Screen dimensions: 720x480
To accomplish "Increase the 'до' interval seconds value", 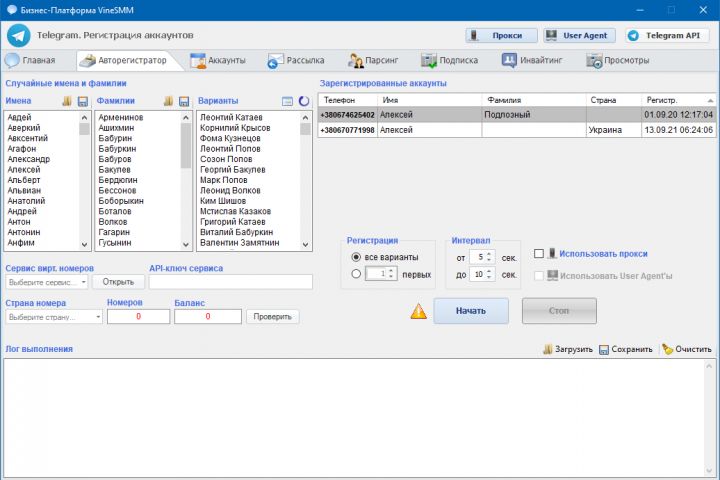I will [x=489, y=271].
